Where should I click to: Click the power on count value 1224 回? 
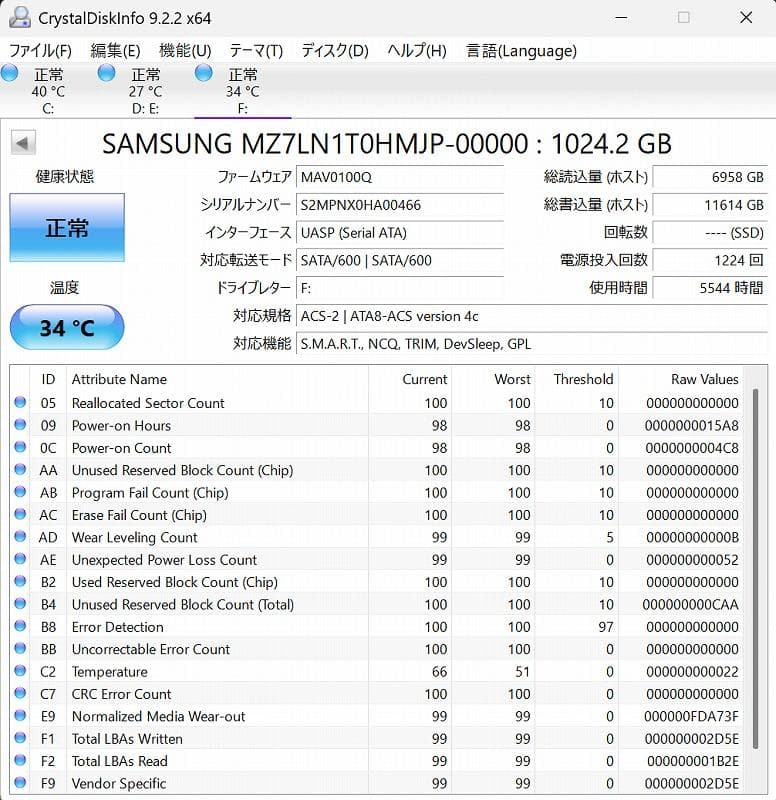(x=710, y=260)
